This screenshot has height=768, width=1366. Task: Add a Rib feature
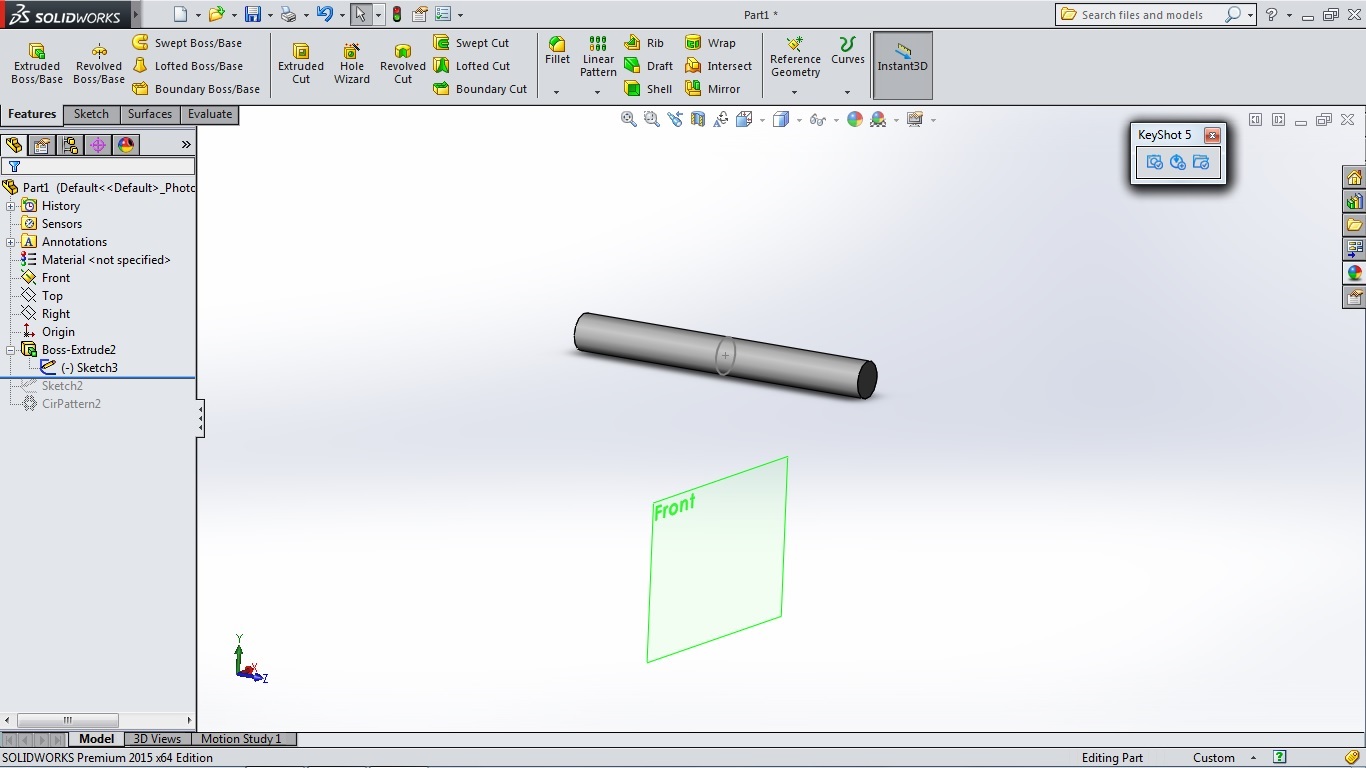tap(644, 43)
